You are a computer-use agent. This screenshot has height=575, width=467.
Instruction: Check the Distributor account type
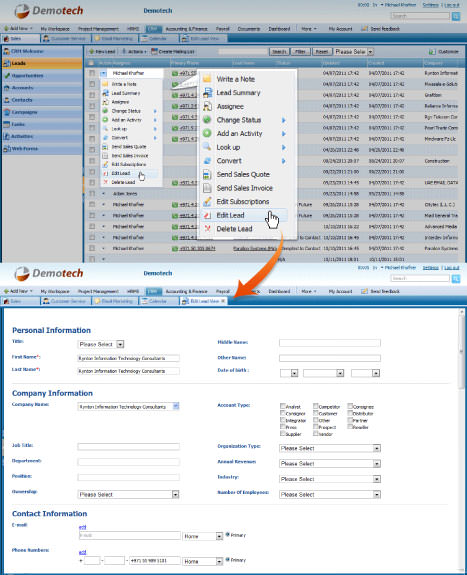pos(350,413)
